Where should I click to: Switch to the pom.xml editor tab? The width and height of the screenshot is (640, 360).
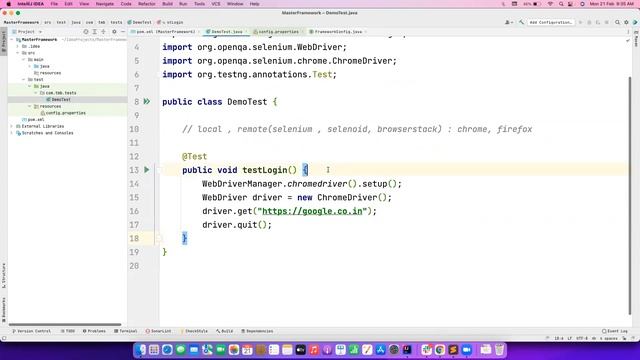(164, 31)
